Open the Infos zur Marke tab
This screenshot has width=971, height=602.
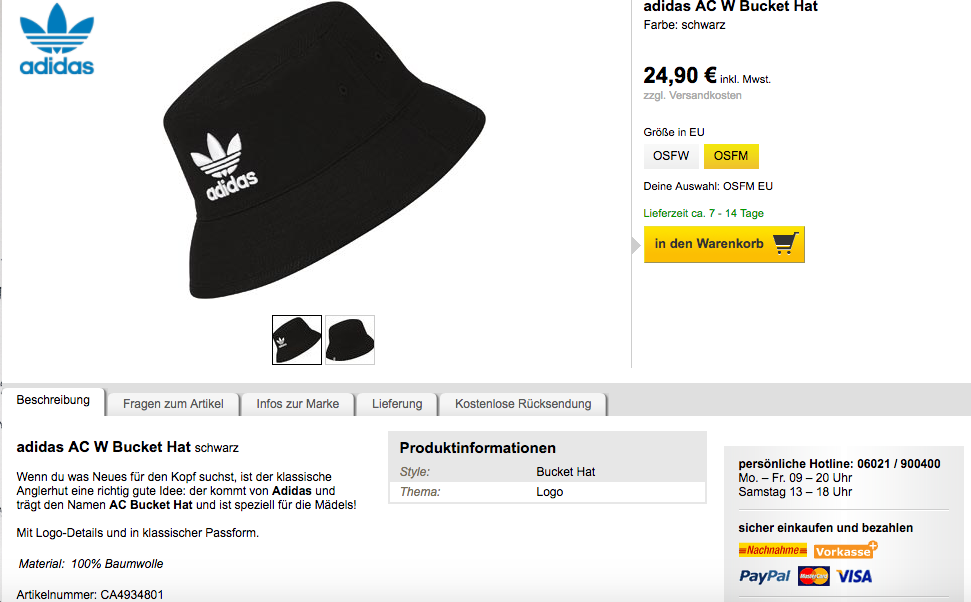click(x=297, y=404)
